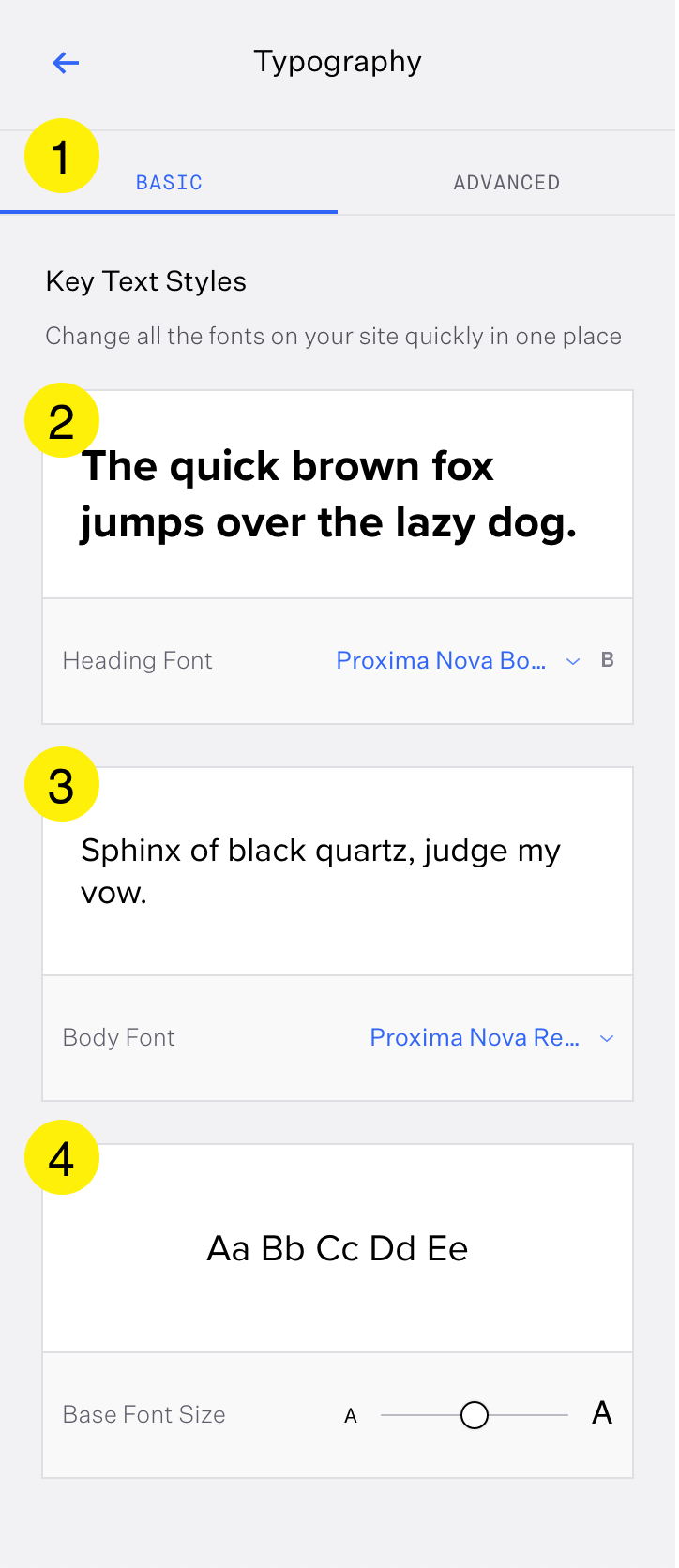Viewport: 679px width, 1568px height.
Task: Click the small A font size icon
Action: 351,1416
